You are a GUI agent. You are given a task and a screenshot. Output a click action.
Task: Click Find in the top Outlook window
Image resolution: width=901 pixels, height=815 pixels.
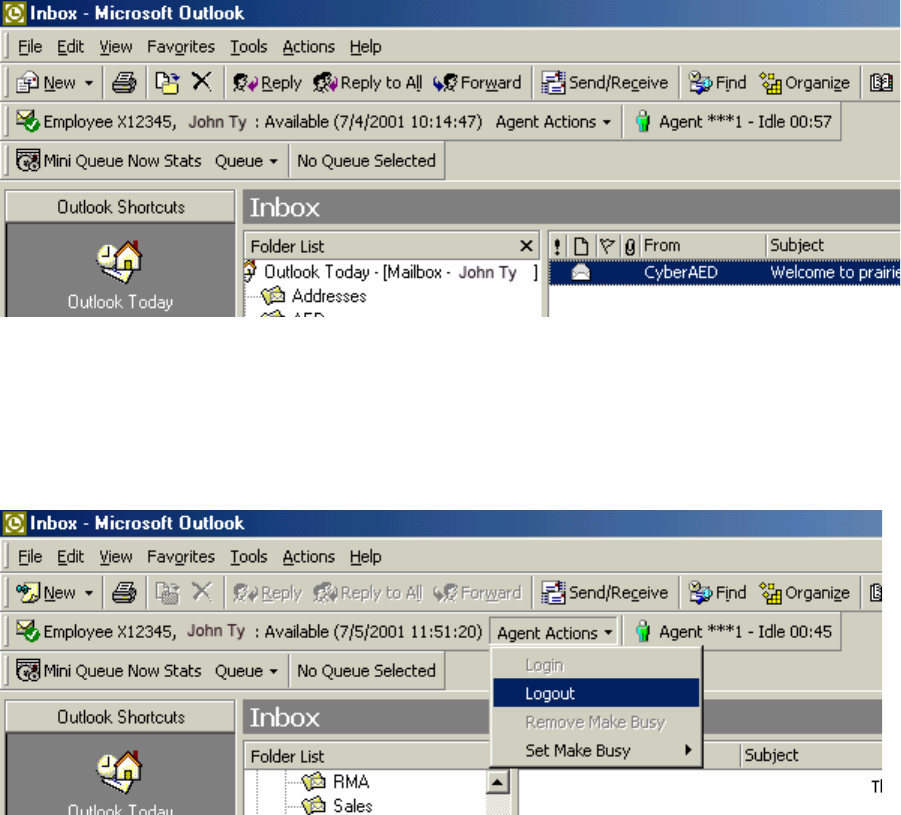(717, 83)
